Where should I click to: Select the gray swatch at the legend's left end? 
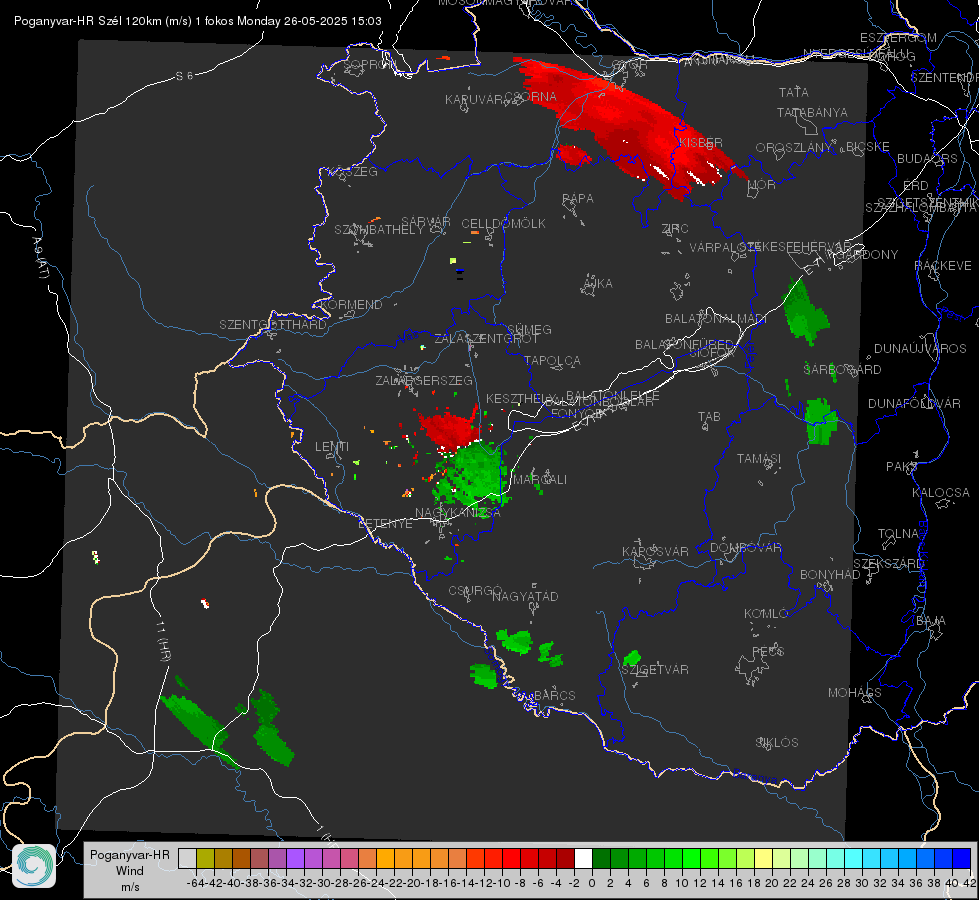[187, 858]
